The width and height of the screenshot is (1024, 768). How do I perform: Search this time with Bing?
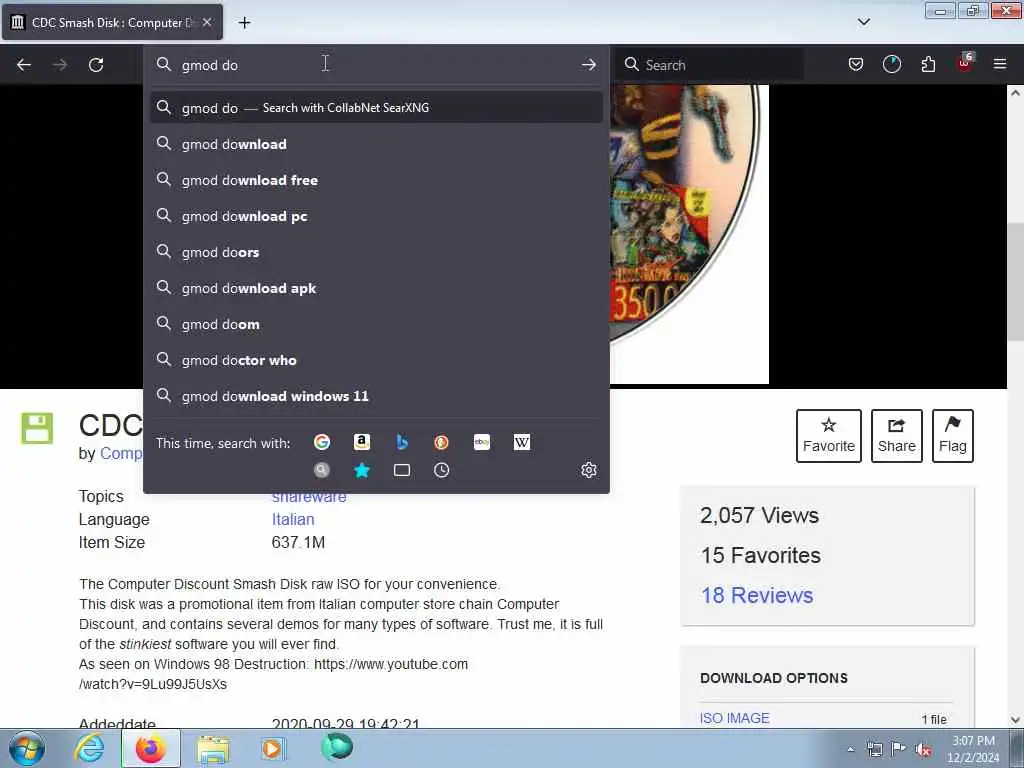402,442
